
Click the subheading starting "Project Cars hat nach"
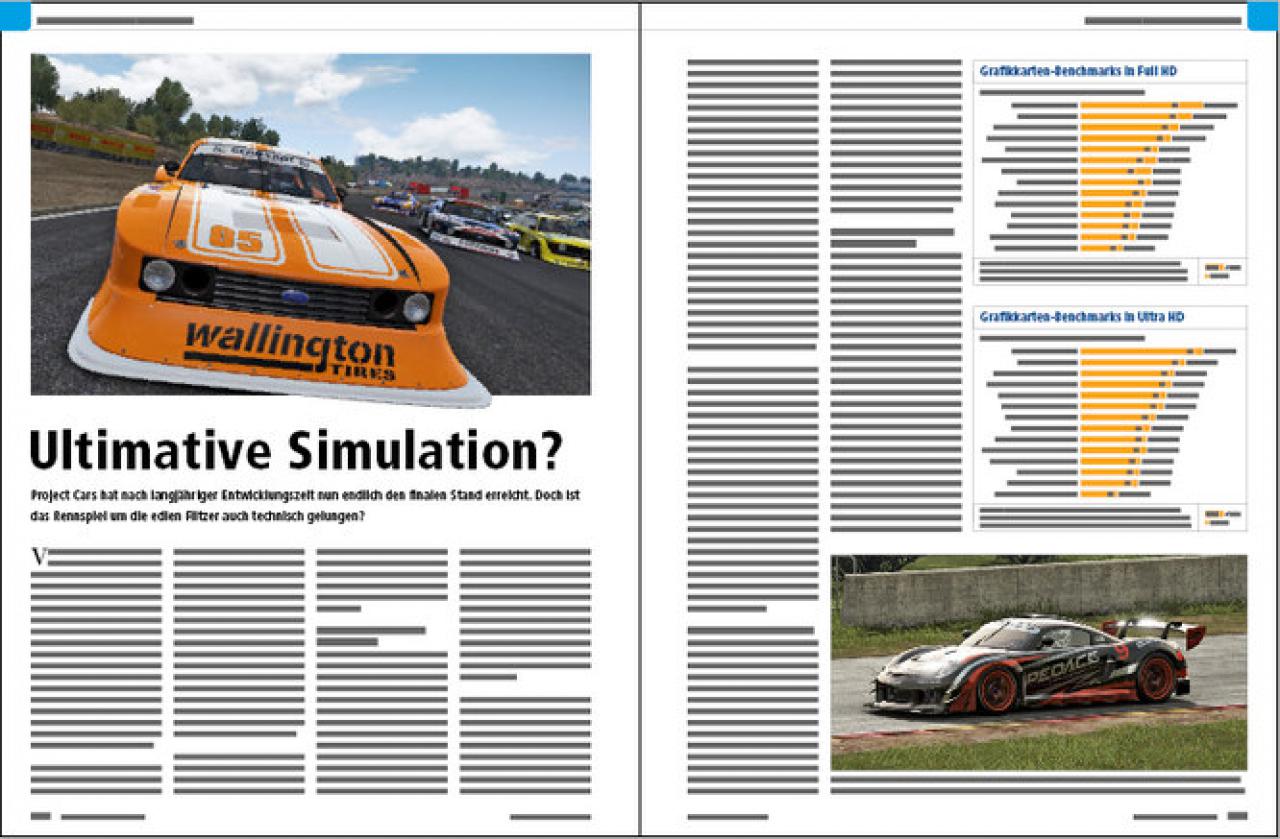(x=306, y=505)
